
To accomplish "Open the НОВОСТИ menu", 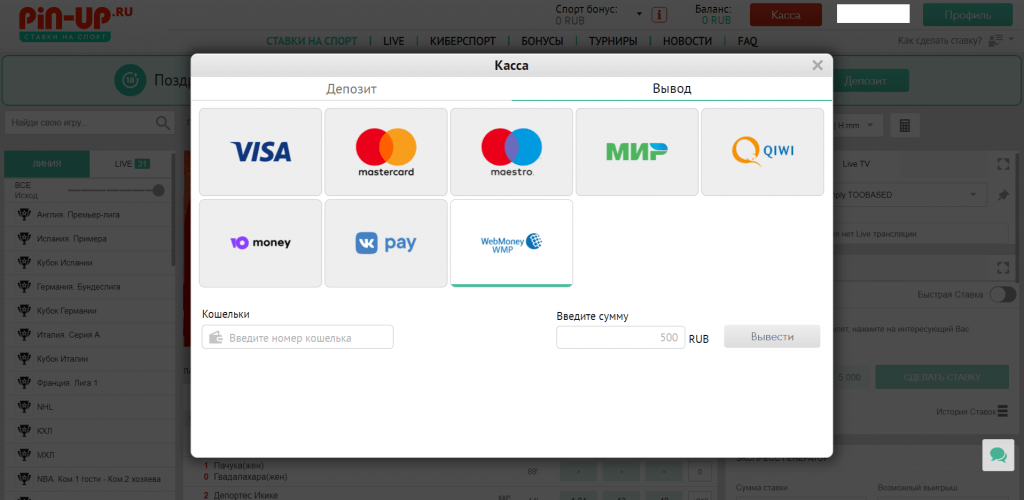I will [x=687, y=41].
